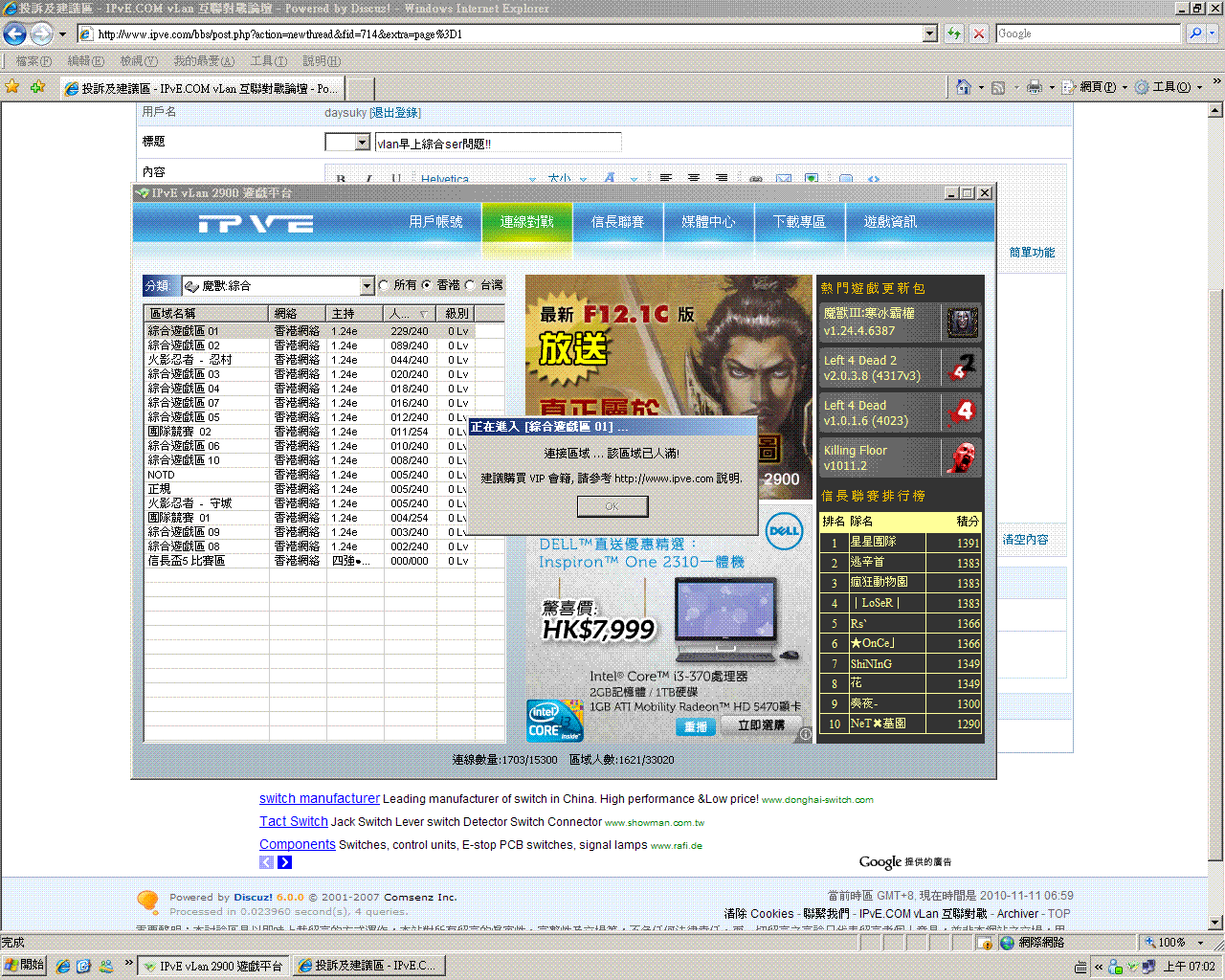Click the Home icon in IE command bar
The width and height of the screenshot is (1225, 980).
pyautogui.click(x=964, y=87)
